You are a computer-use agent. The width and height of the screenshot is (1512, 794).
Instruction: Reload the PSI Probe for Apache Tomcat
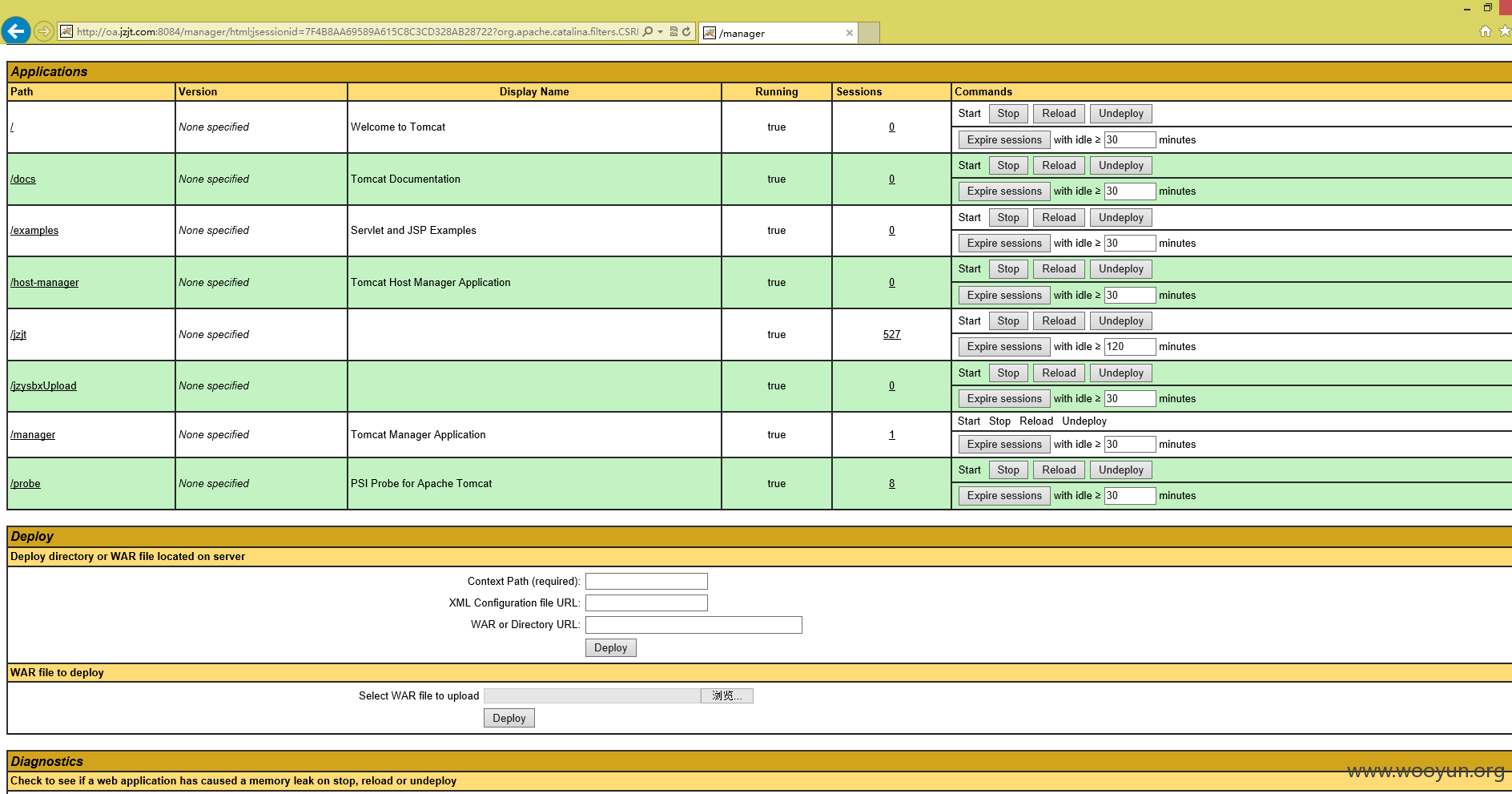1059,470
